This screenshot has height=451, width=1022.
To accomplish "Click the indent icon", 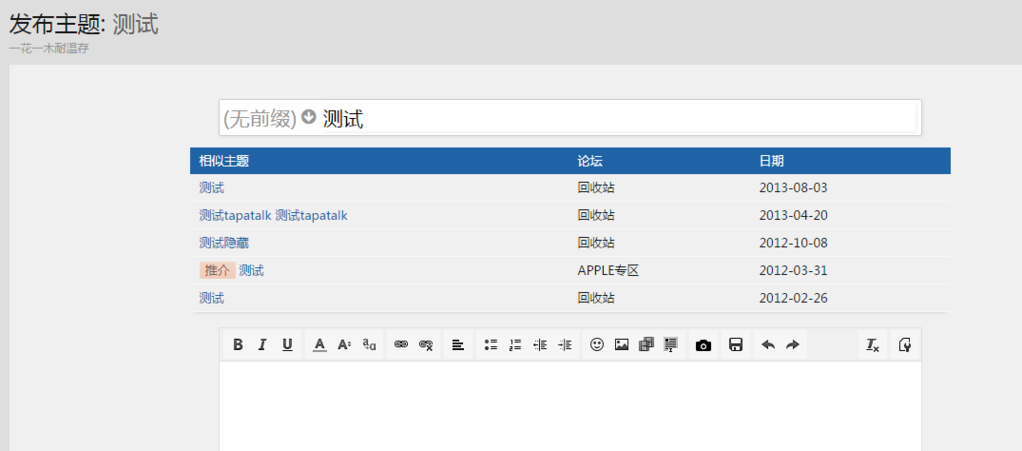I will [565, 345].
